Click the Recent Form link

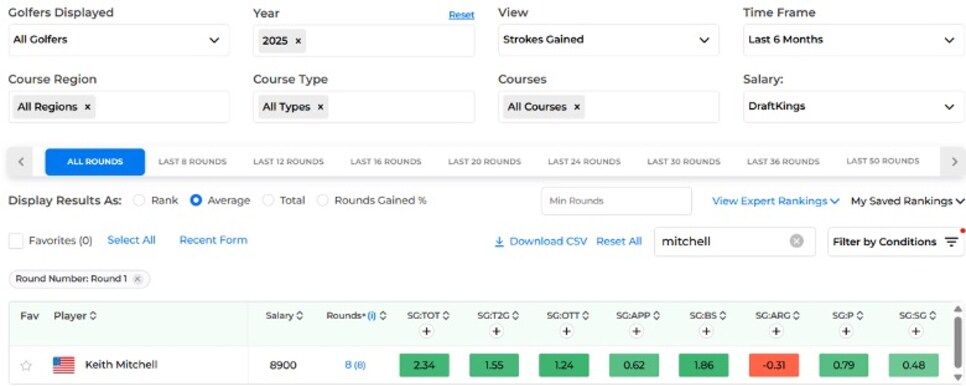point(213,240)
